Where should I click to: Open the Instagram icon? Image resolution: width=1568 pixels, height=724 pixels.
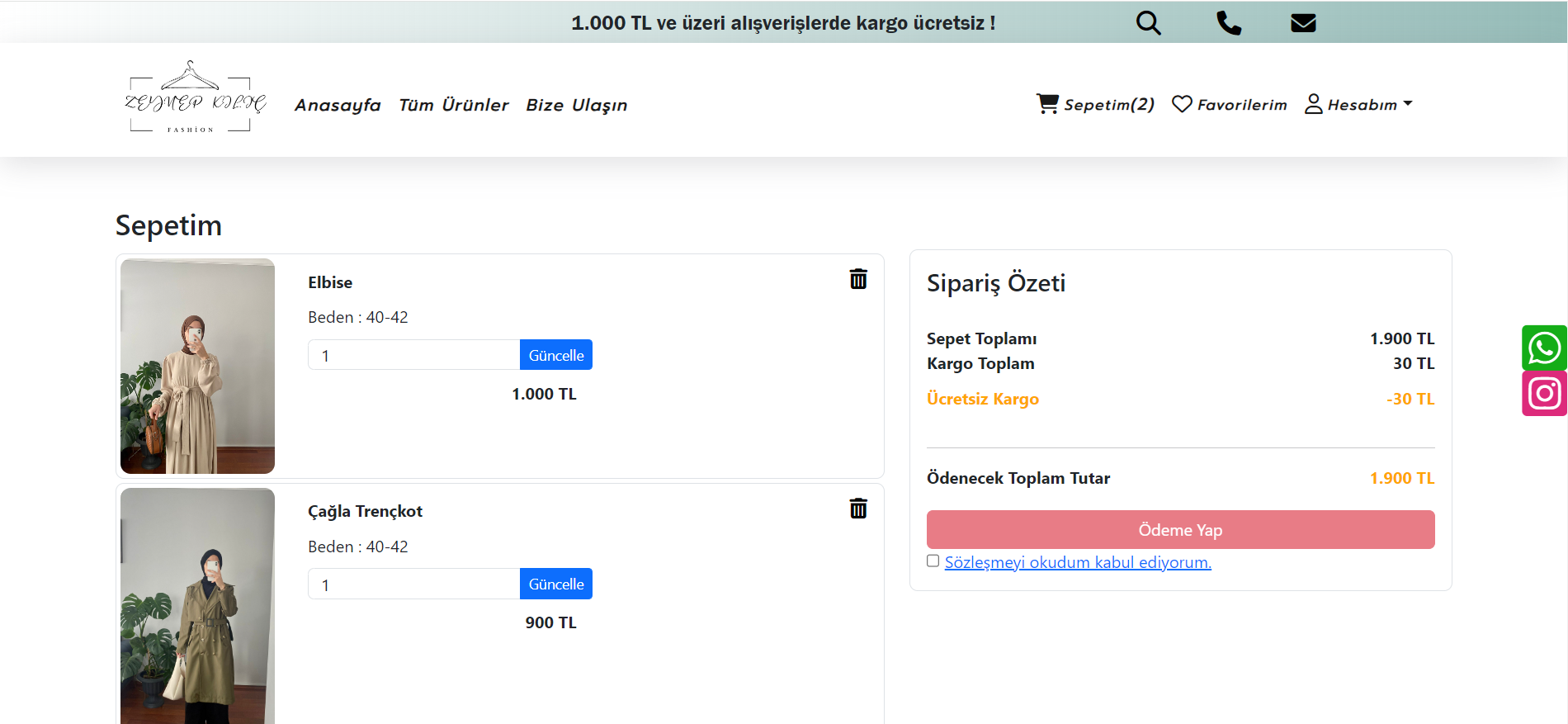(x=1544, y=394)
